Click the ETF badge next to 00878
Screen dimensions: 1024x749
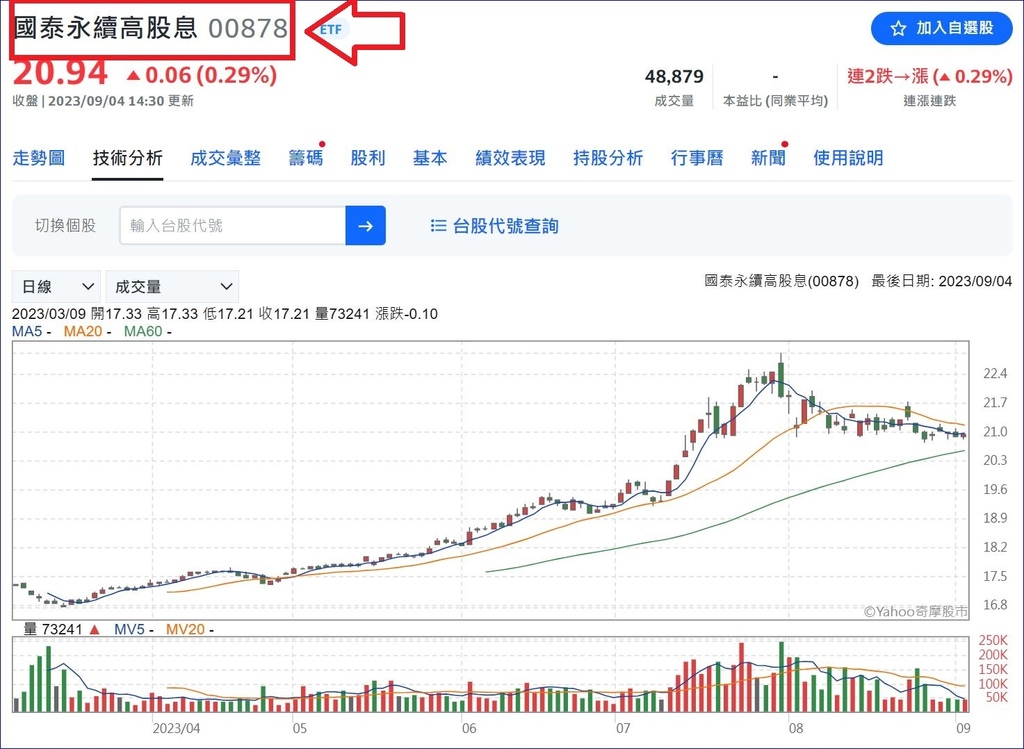[330, 29]
